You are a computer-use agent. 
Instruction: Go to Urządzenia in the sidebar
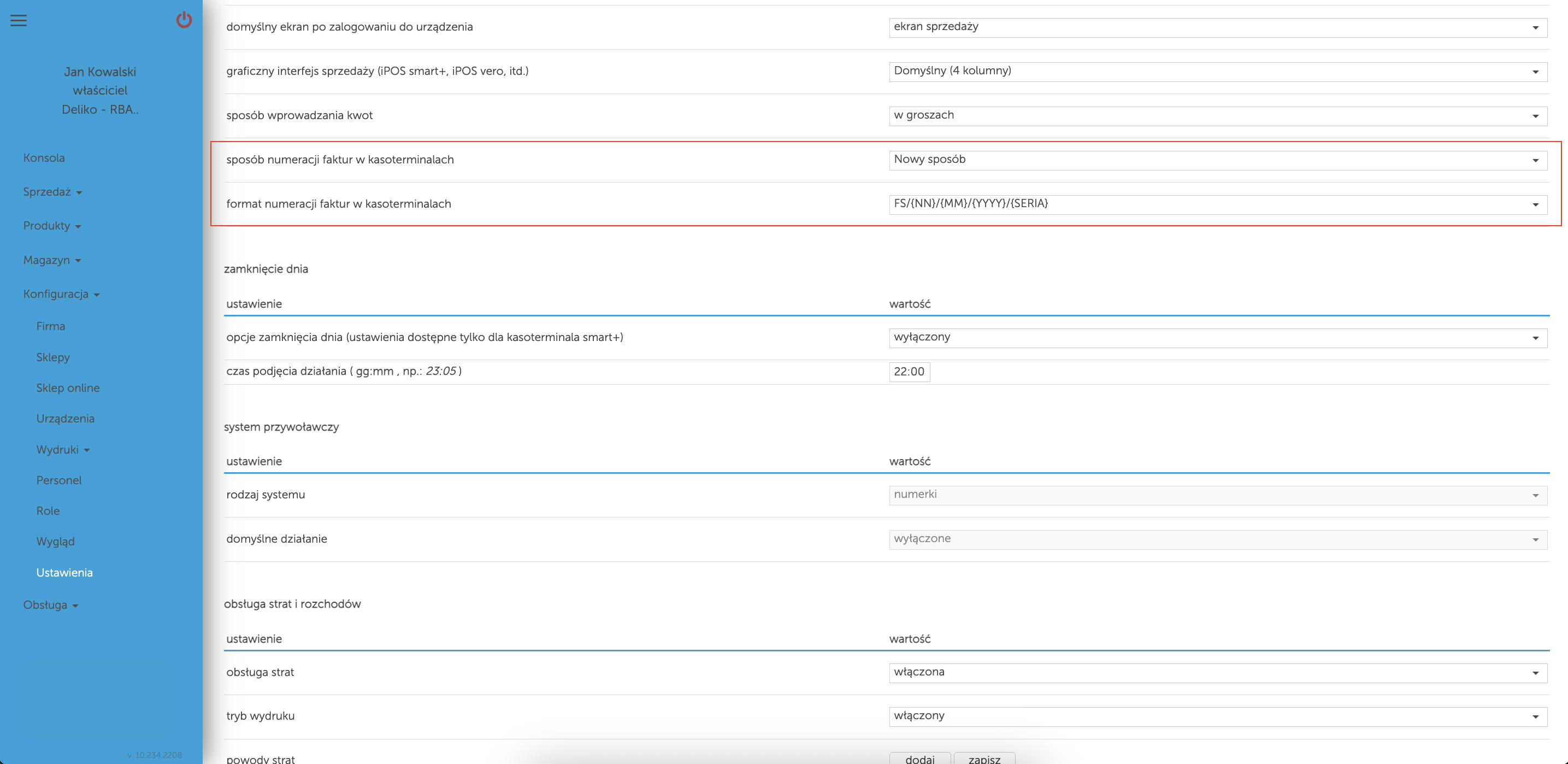(x=65, y=418)
